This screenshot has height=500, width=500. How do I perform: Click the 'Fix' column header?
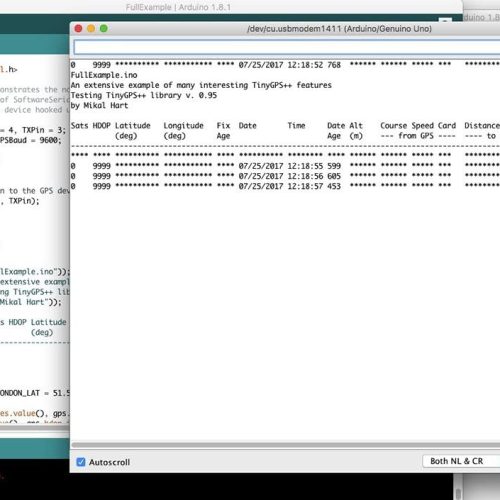pos(223,126)
